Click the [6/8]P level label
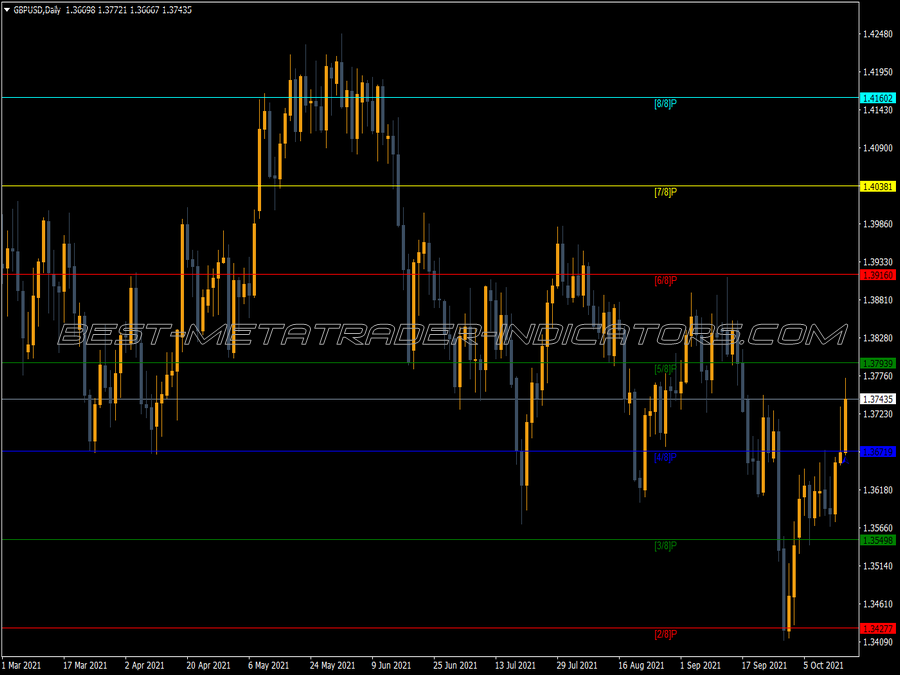Viewport: 900px width, 675px height. [665, 281]
